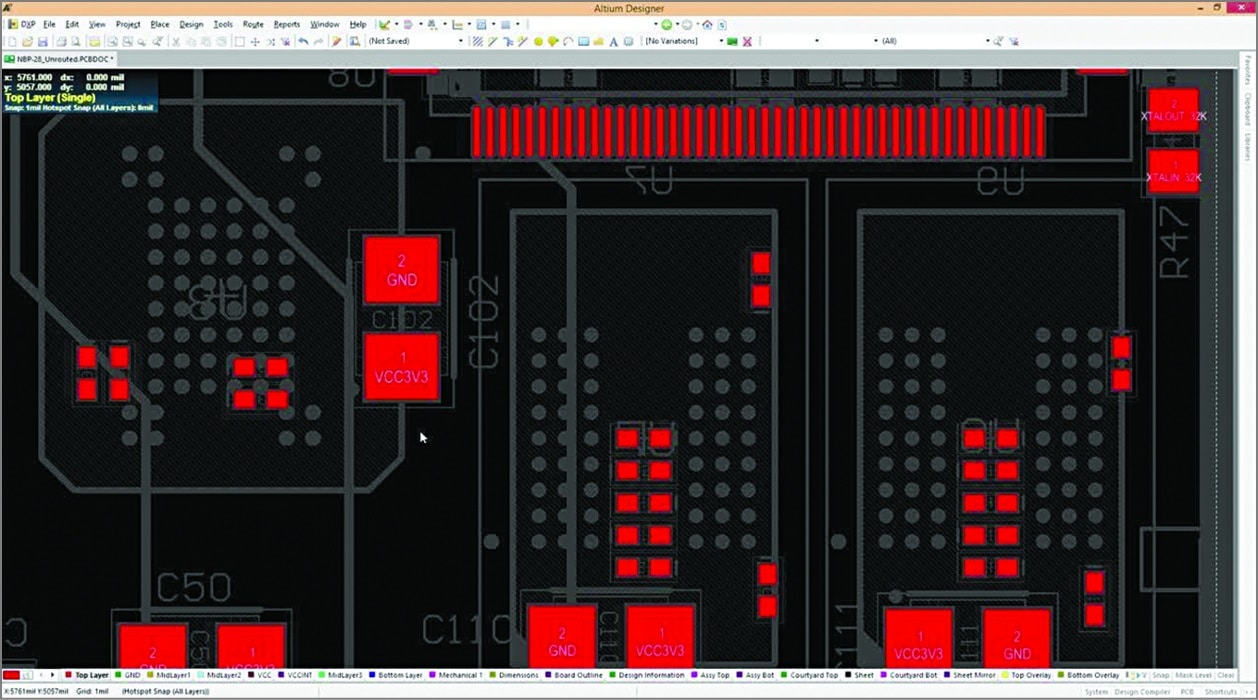This screenshot has width=1258, height=700.
Task: Select the Place Pad round icon
Action: point(538,42)
